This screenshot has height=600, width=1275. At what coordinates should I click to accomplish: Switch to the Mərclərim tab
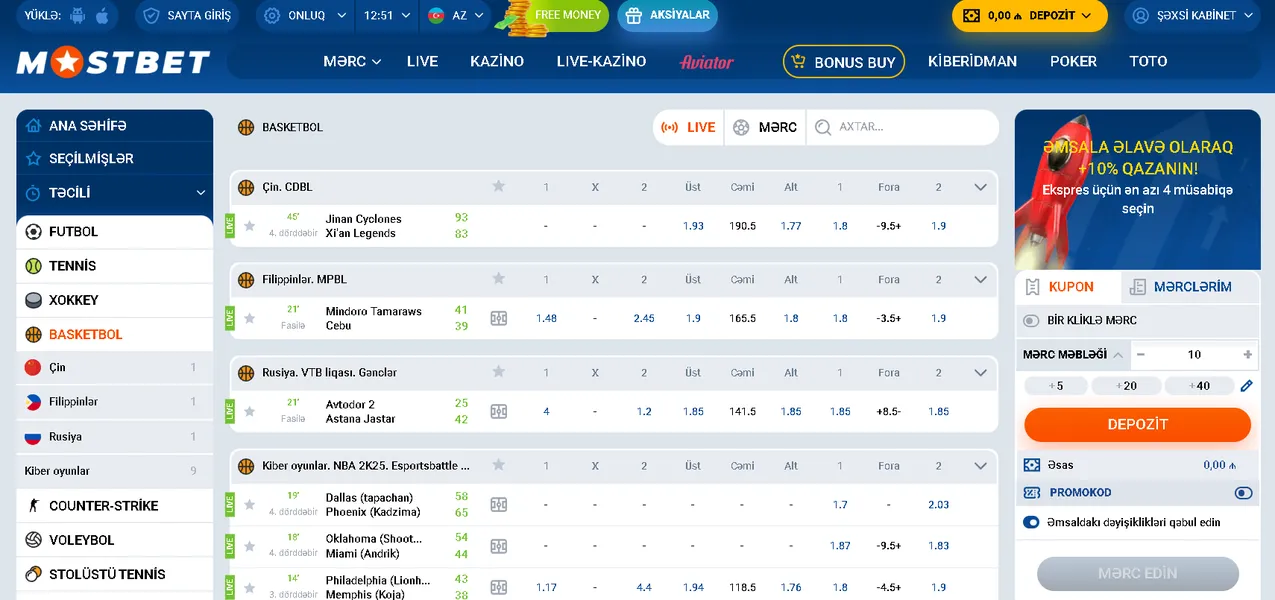coord(1190,287)
